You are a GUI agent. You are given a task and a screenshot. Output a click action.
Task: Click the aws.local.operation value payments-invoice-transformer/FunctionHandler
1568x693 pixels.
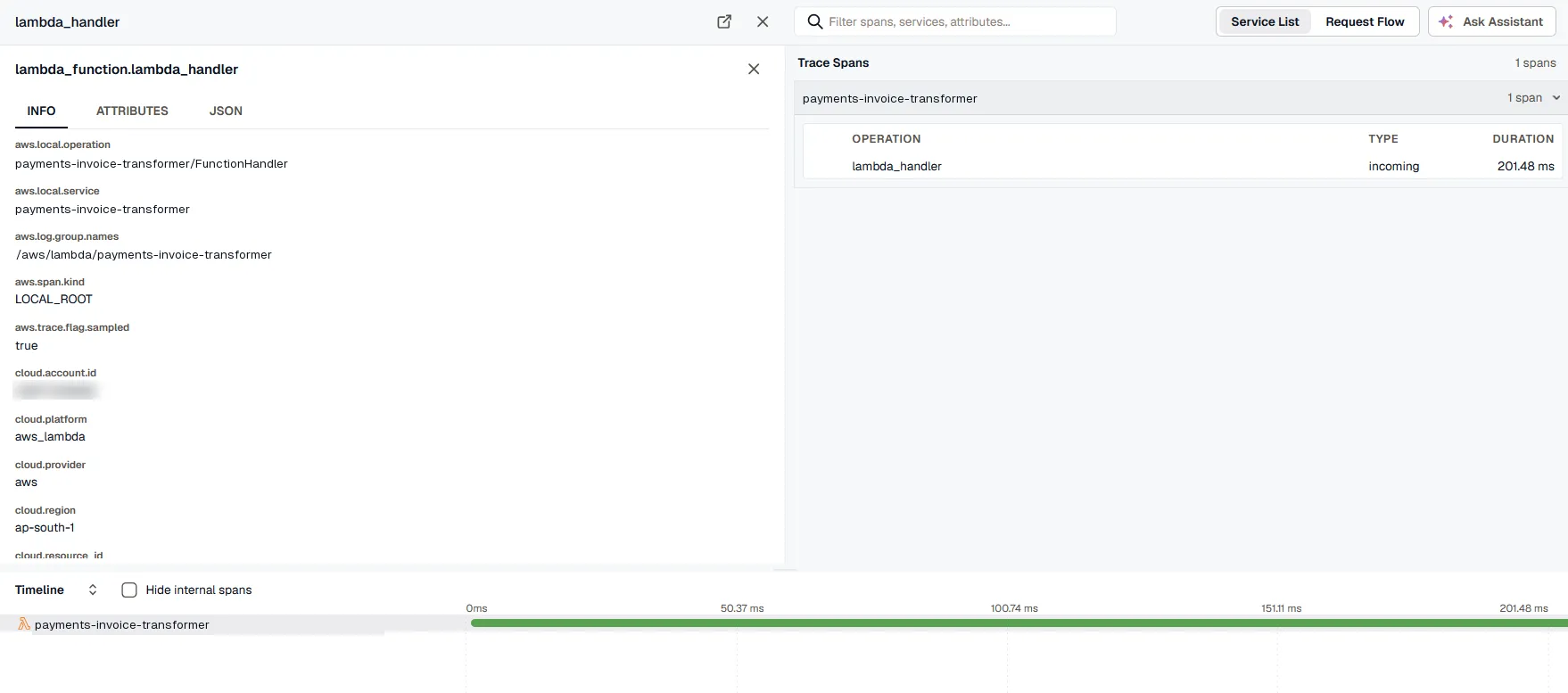click(x=152, y=163)
